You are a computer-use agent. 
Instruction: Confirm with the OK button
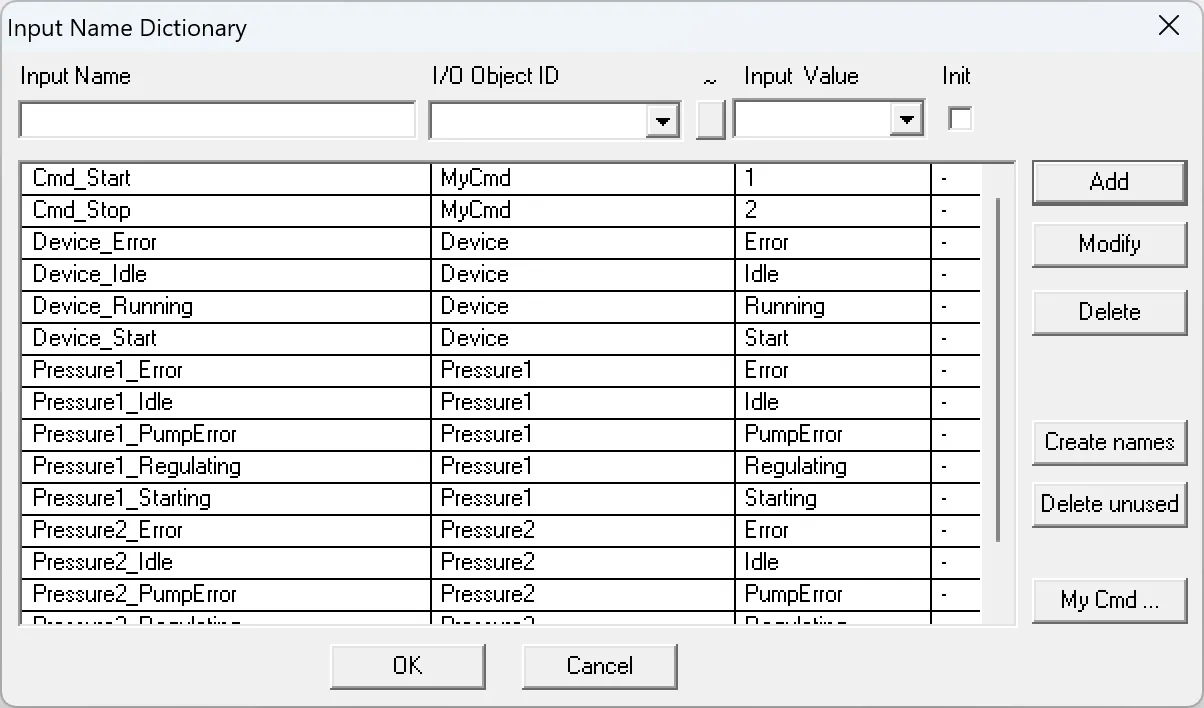tap(407, 666)
